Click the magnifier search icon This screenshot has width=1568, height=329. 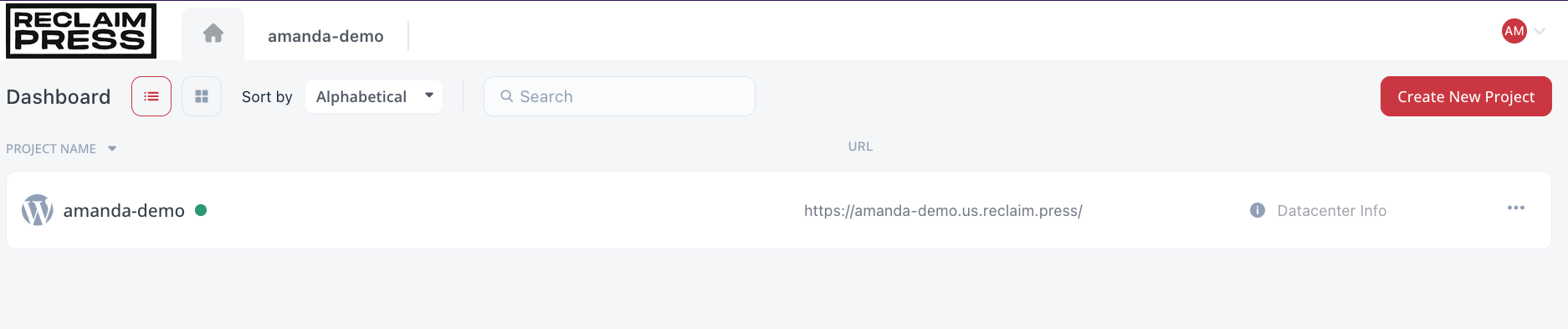[506, 96]
